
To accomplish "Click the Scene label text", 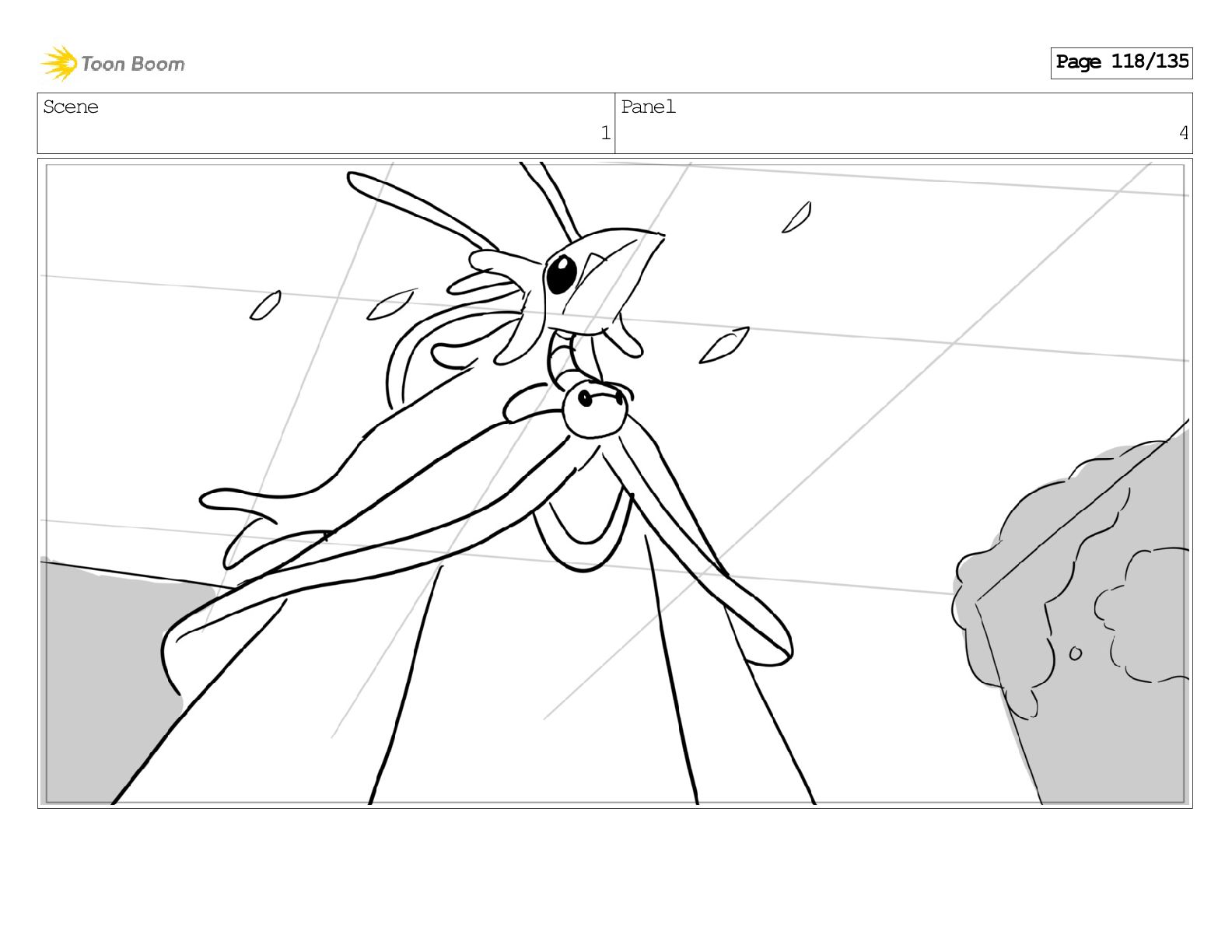I will click(x=71, y=107).
